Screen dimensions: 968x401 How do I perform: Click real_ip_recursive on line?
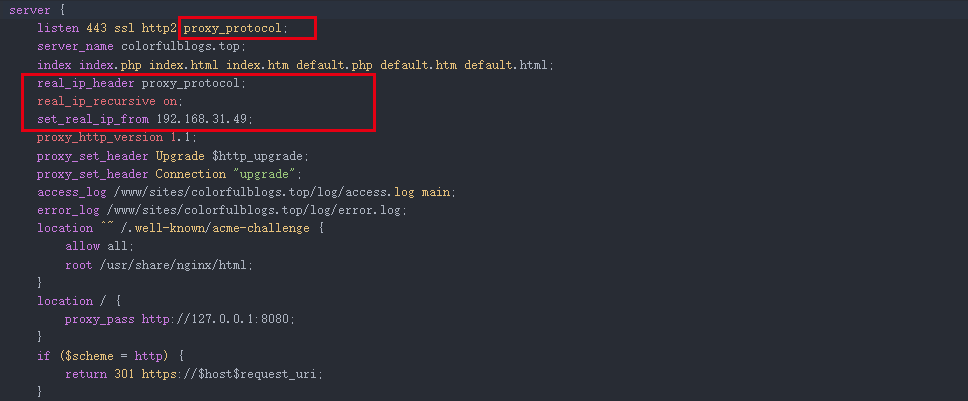[x=110, y=101]
